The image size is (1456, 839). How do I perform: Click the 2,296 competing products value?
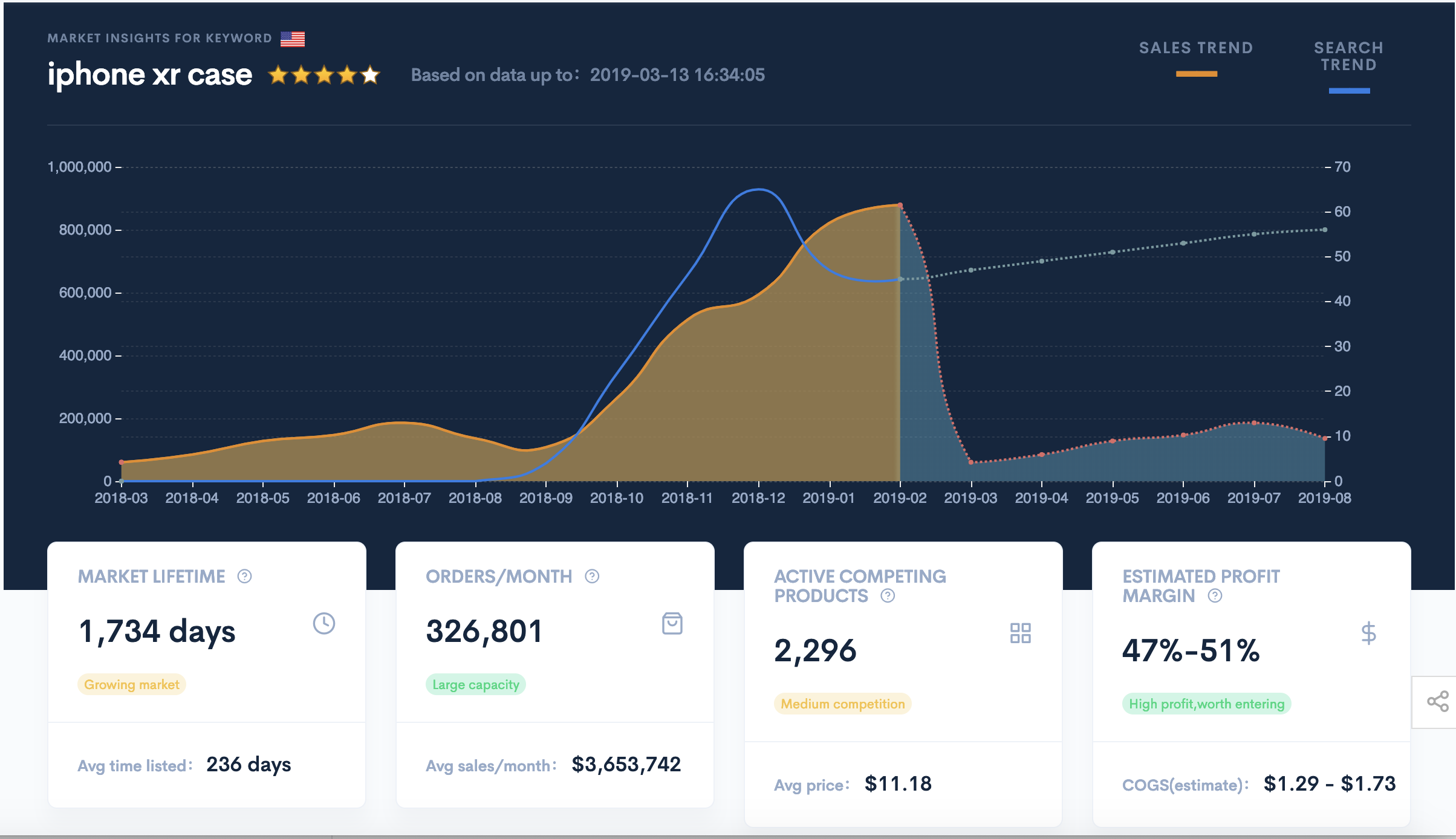[815, 650]
